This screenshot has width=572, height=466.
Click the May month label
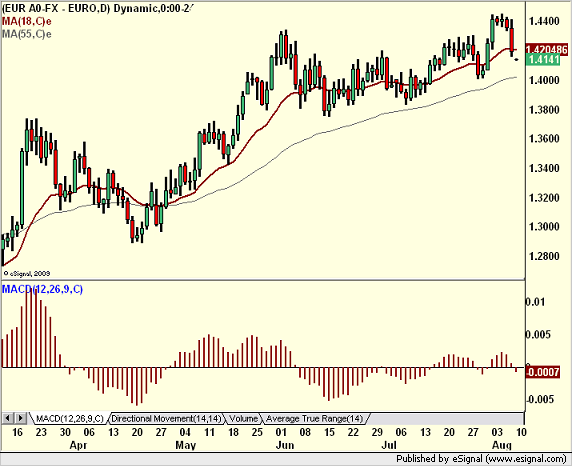186,445
